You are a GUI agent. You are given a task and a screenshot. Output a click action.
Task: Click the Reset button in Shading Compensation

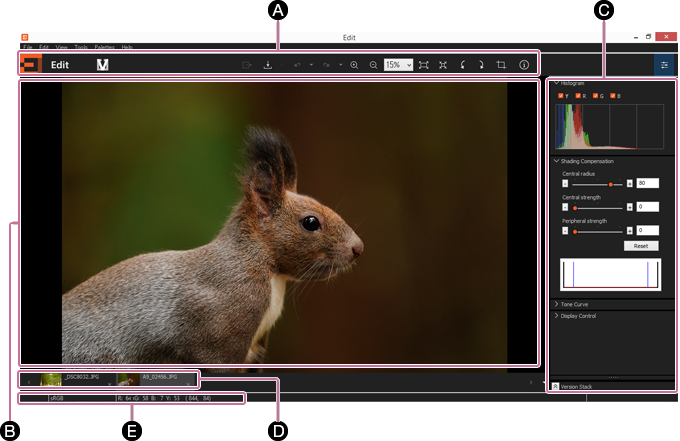tap(641, 246)
